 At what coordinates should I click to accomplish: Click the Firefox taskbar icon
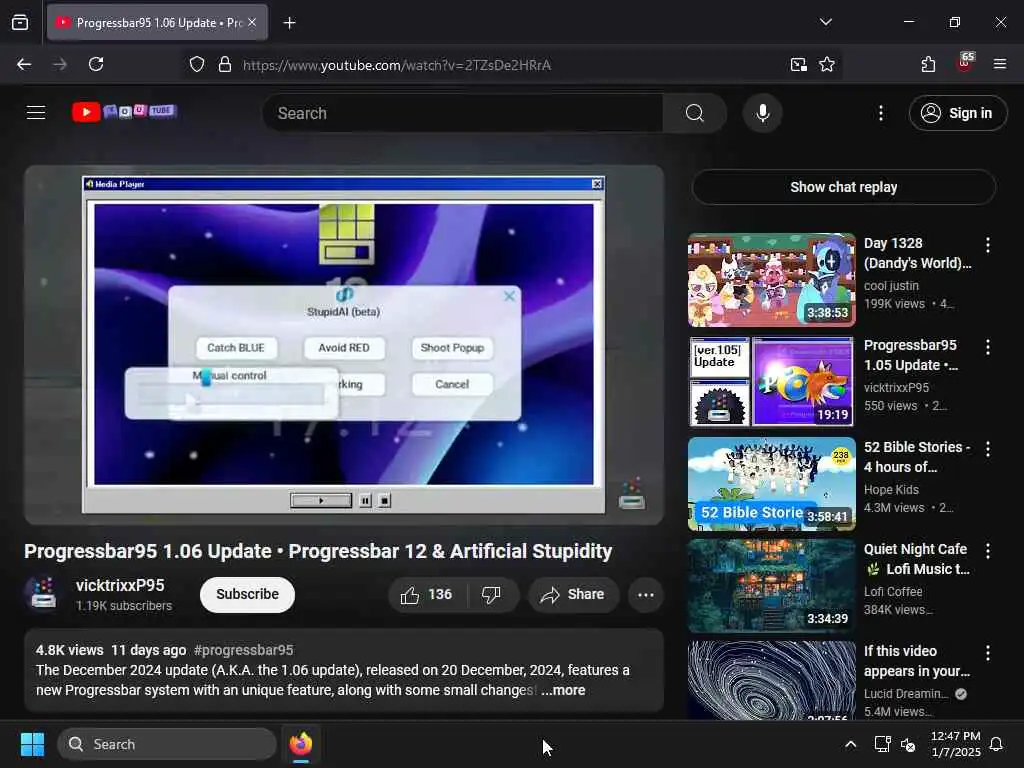coord(301,744)
